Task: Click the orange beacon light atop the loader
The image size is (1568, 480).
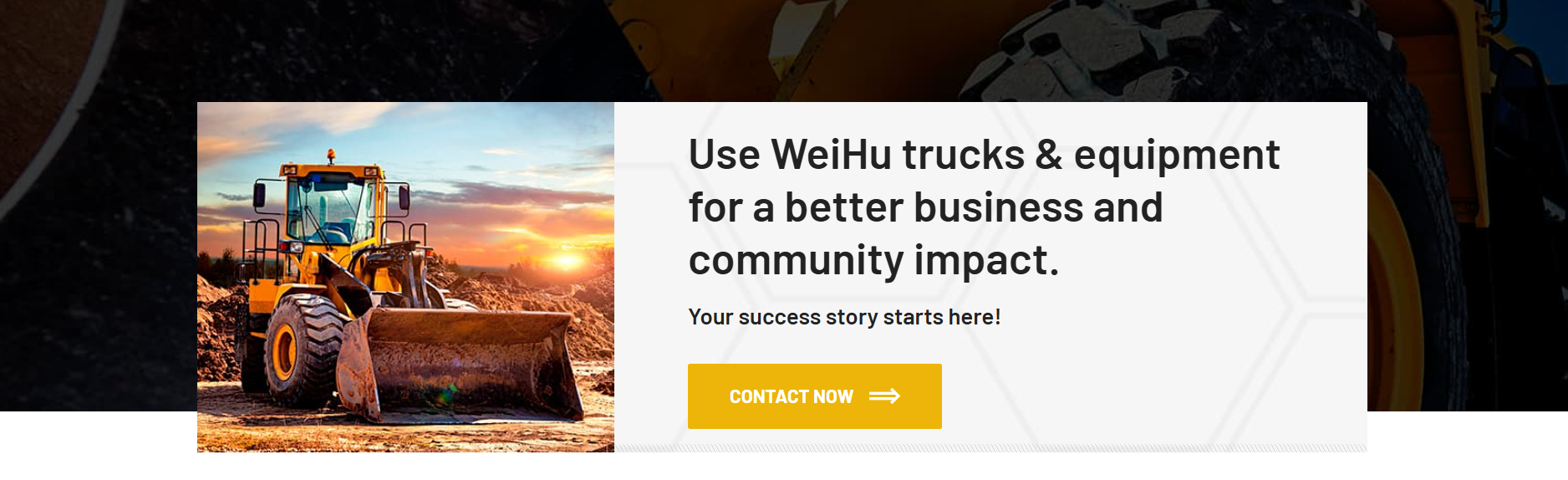Action: coord(331,156)
